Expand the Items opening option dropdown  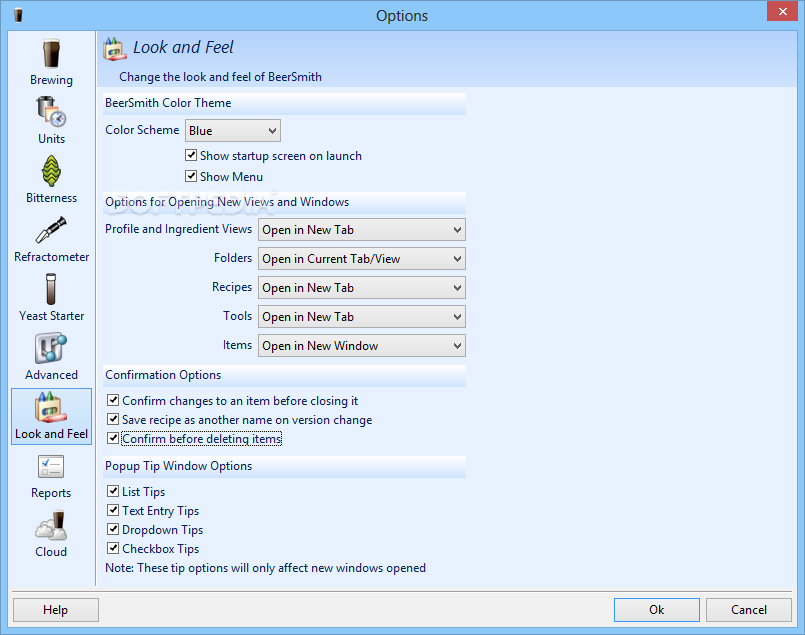(x=361, y=345)
